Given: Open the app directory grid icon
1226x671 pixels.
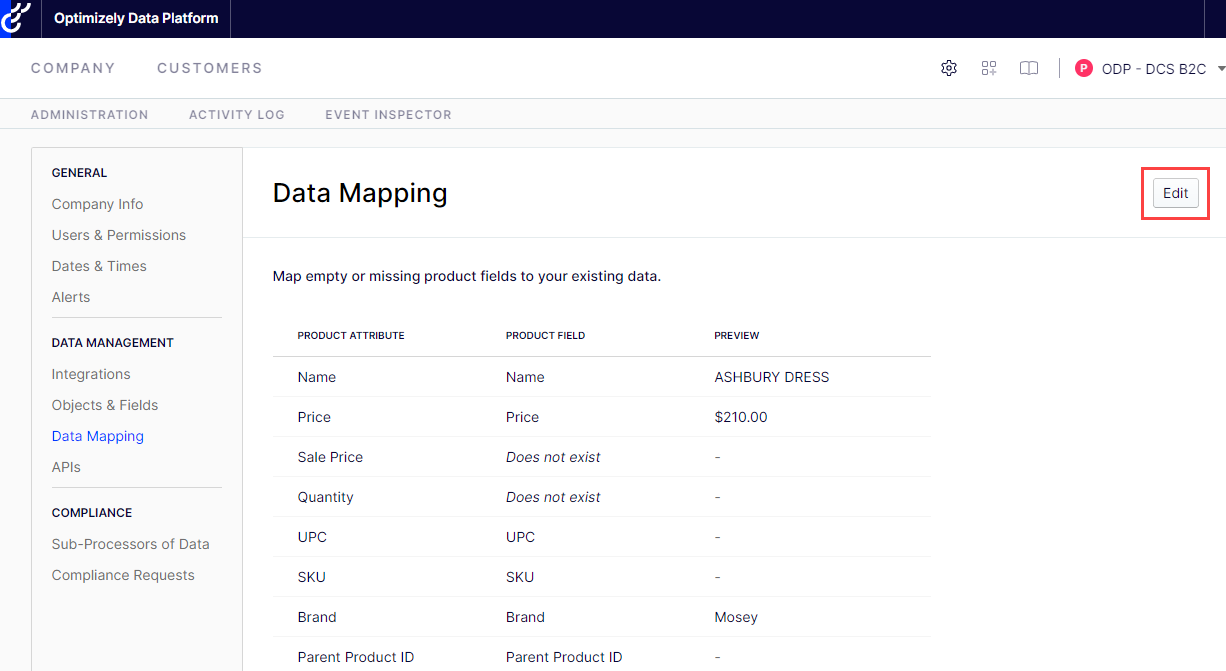Looking at the screenshot, I should coord(989,68).
